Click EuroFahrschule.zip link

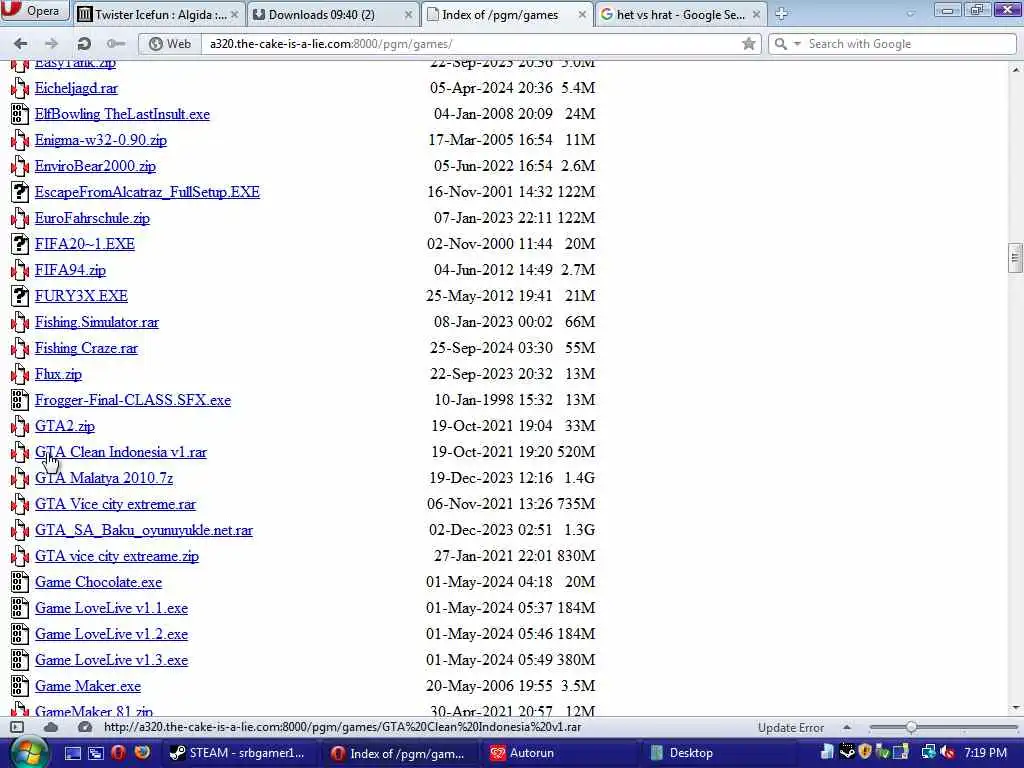[92, 218]
